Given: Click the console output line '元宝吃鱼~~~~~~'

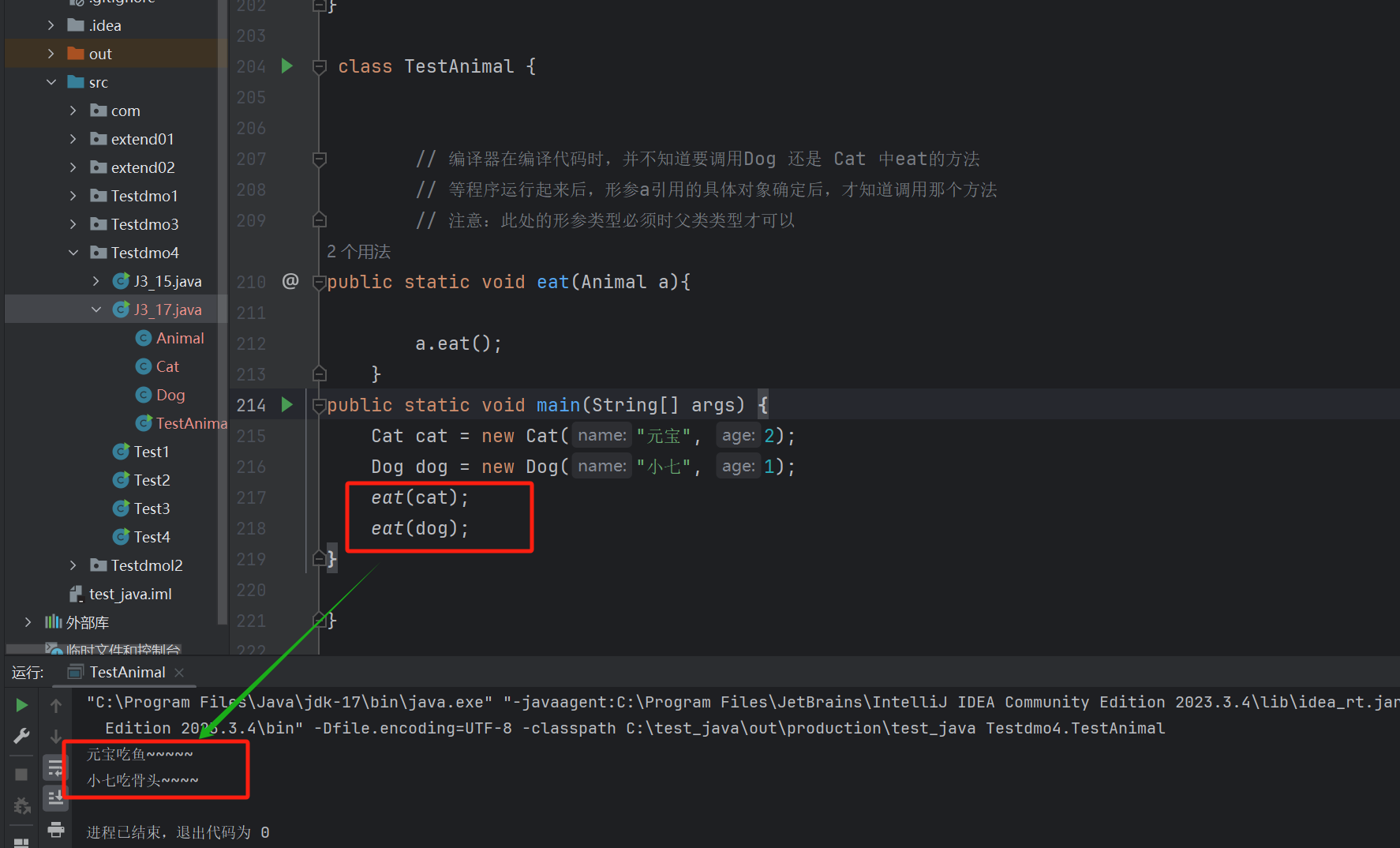Looking at the screenshot, I should point(140,754).
